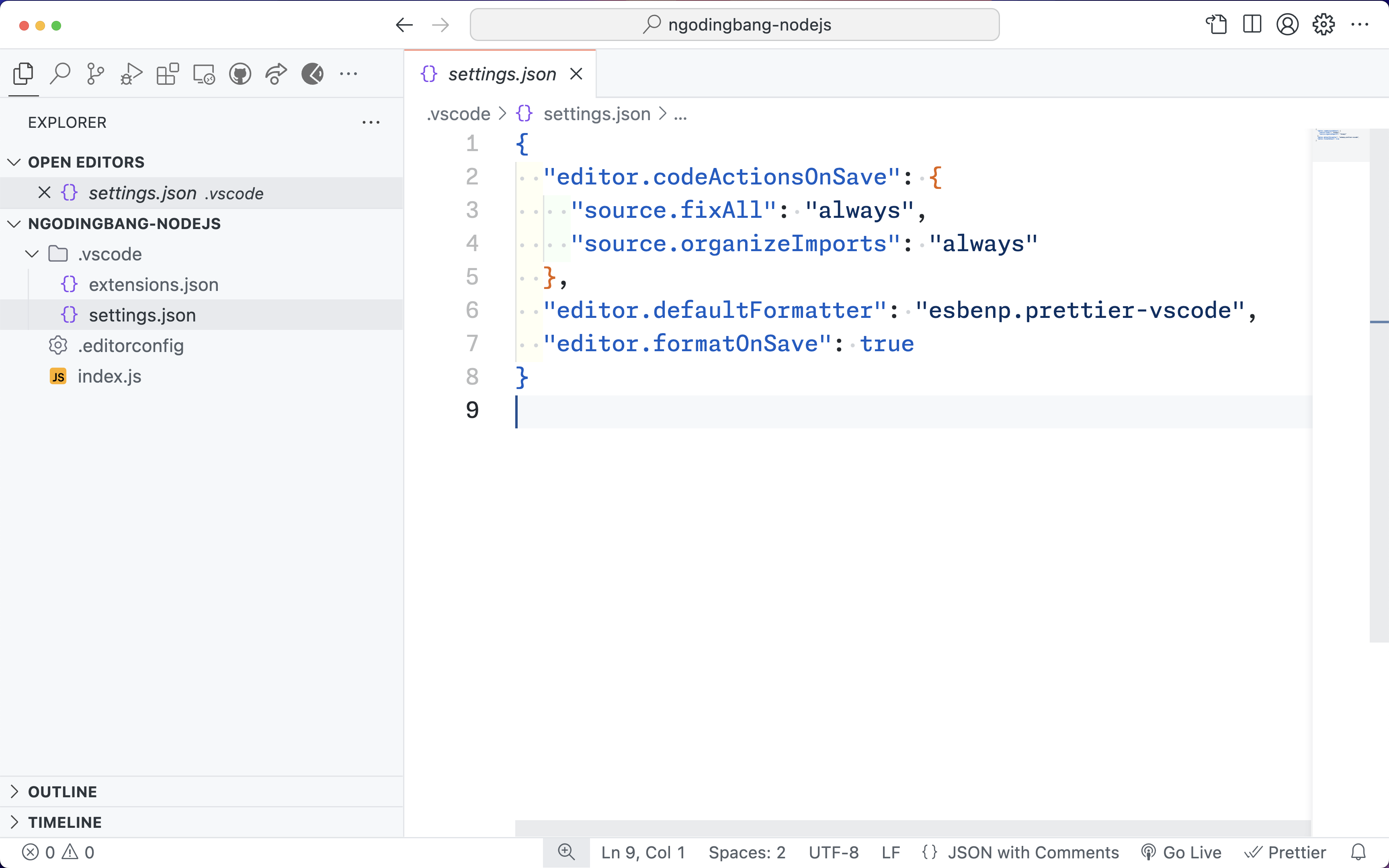Viewport: 1389px width, 868px height.
Task: Start server with Go Live
Action: (x=1181, y=852)
